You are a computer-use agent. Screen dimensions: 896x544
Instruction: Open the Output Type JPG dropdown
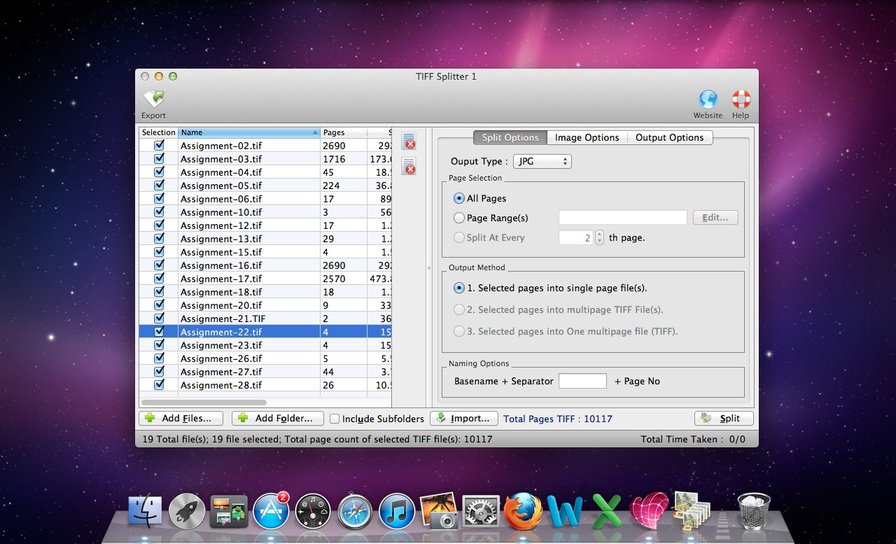(x=541, y=161)
